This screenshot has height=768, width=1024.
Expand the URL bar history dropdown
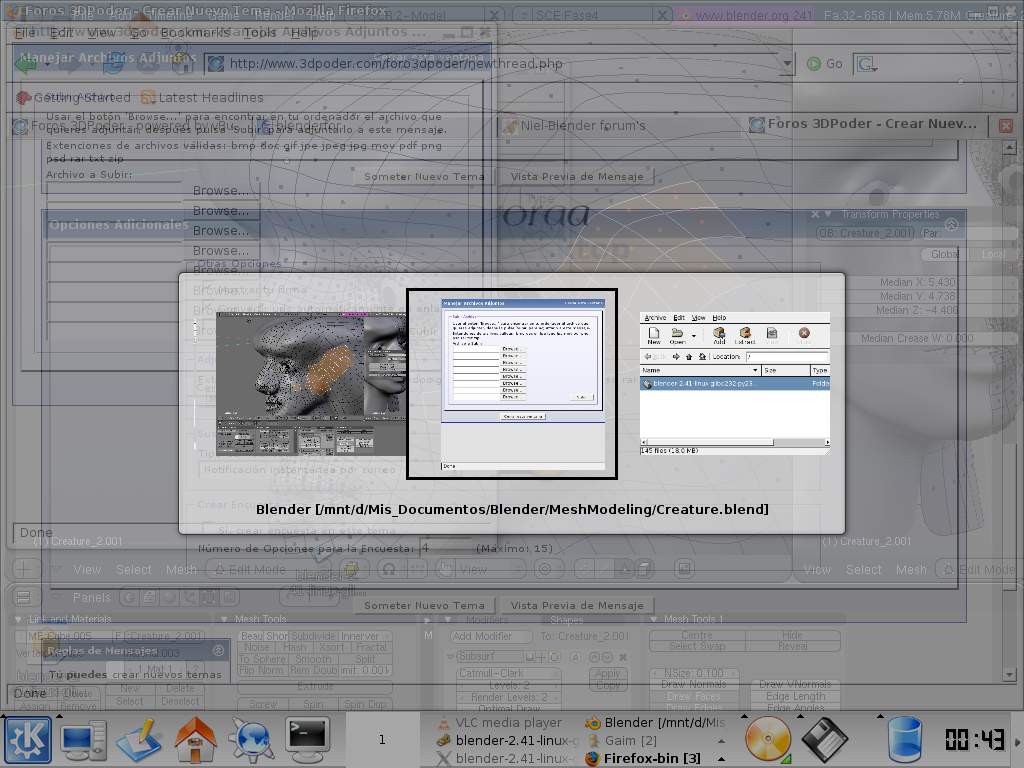[x=787, y=63]
